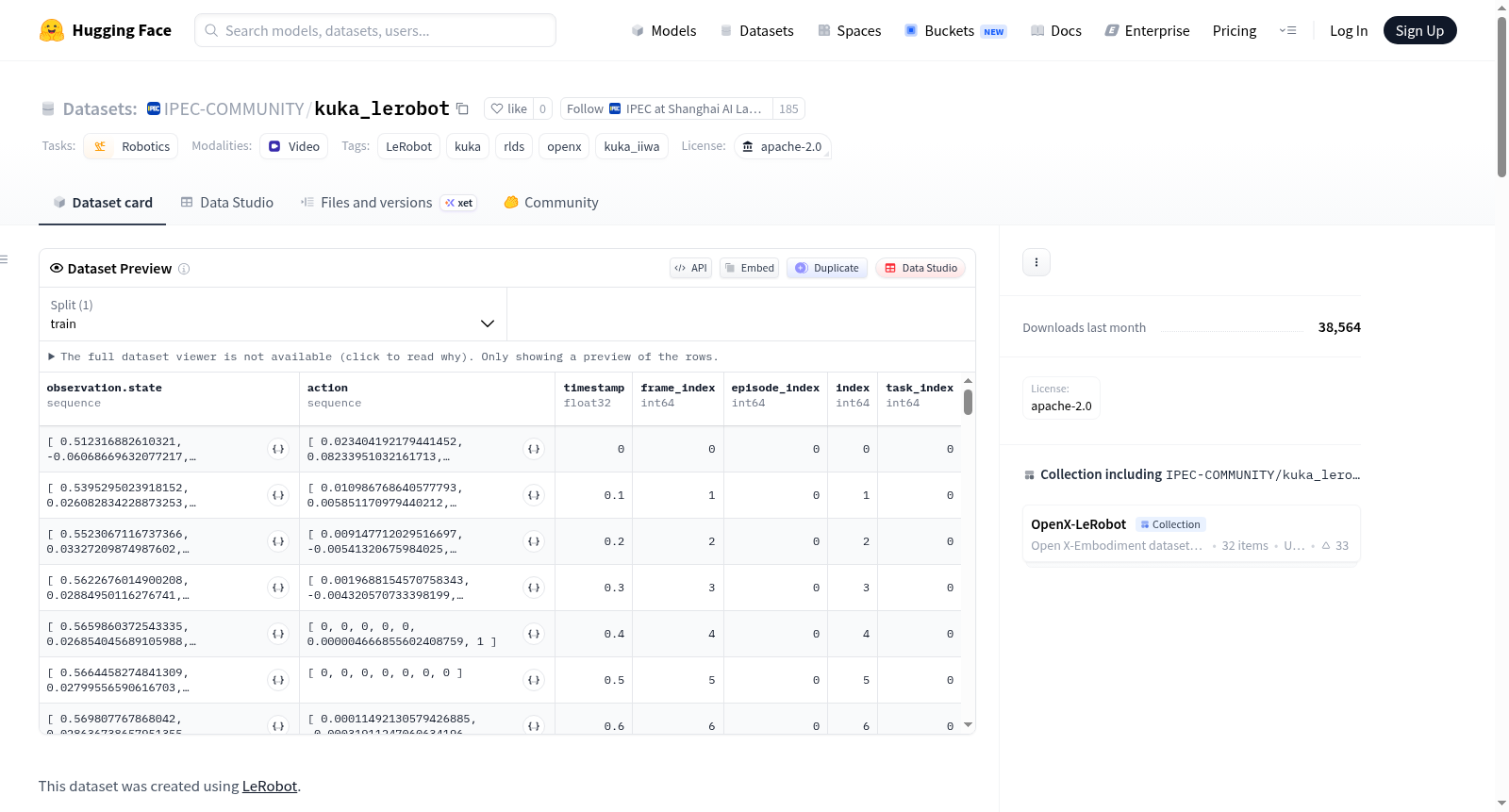
Task: Select the kuka_iiwa tag
Action: click(632, 146)
